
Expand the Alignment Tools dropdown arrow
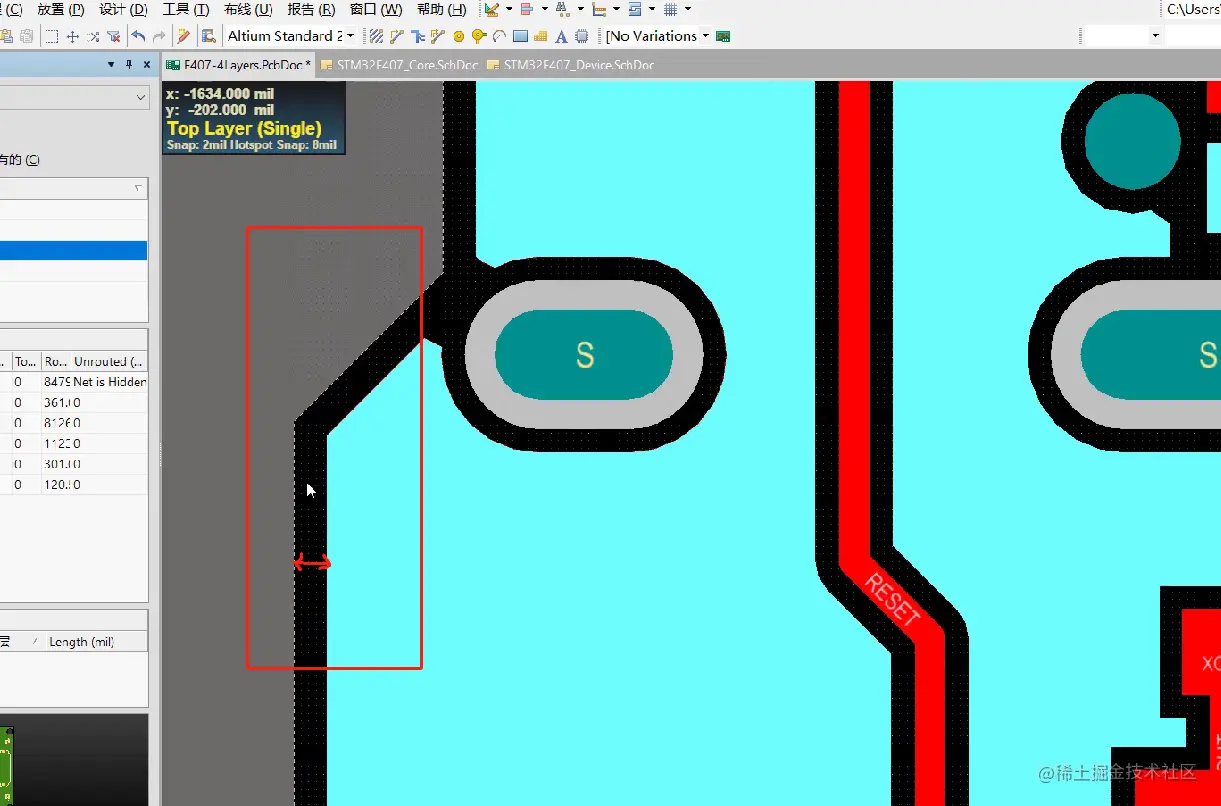[543, 9]
